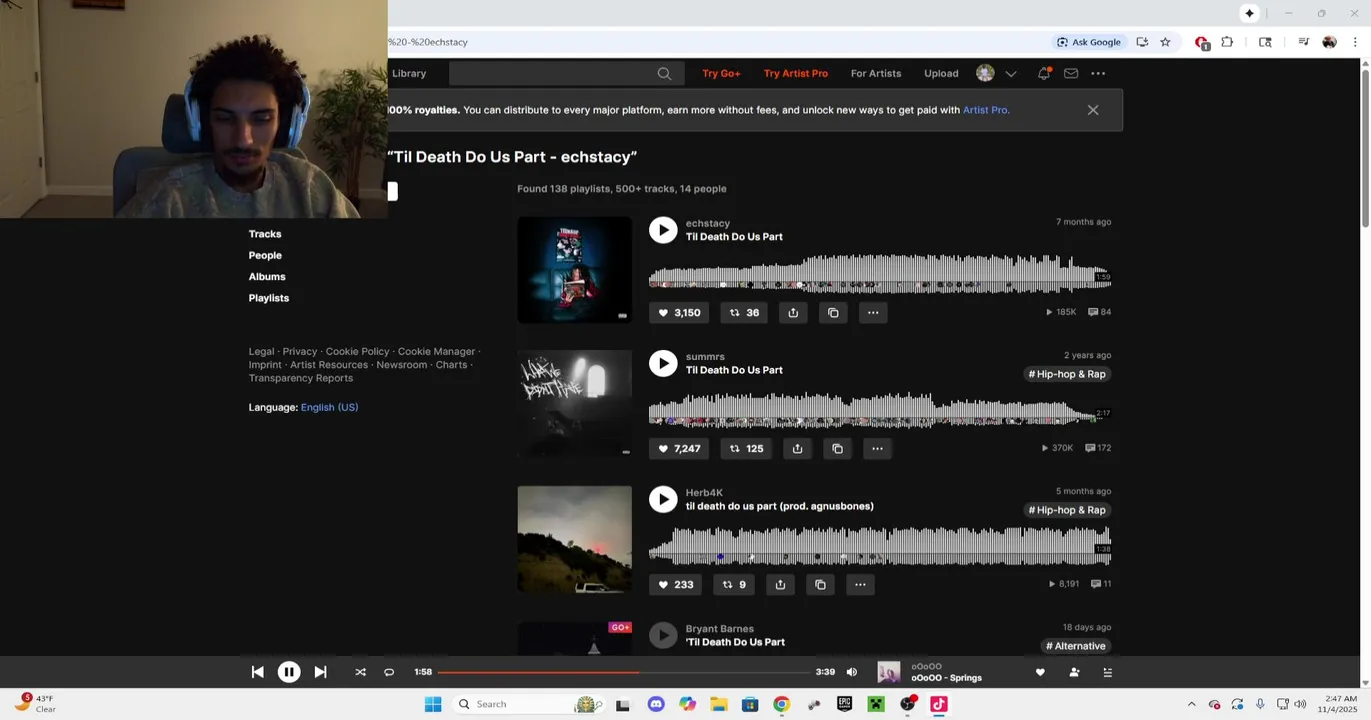Filter search results by Tracks
Viewport: 1371px width, 720px height.
click(265, 234)
